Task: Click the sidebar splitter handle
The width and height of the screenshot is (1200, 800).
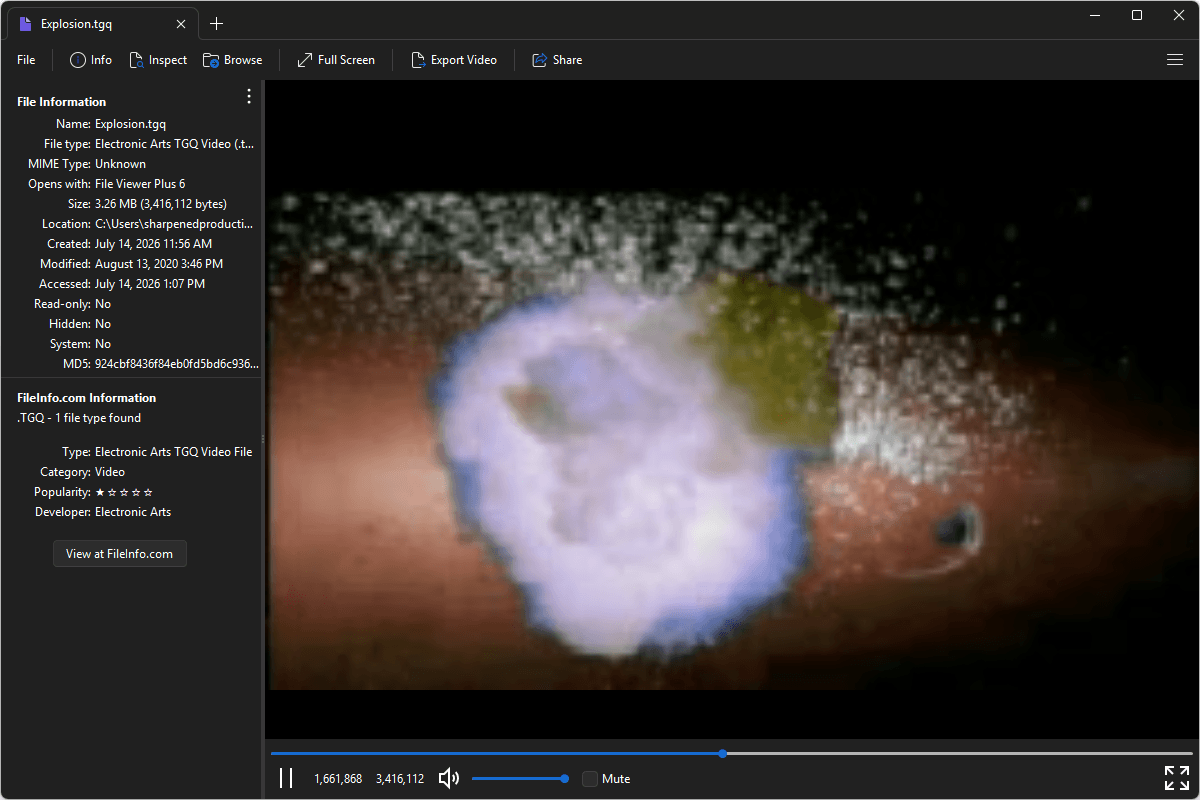Action: pos(262,439)
